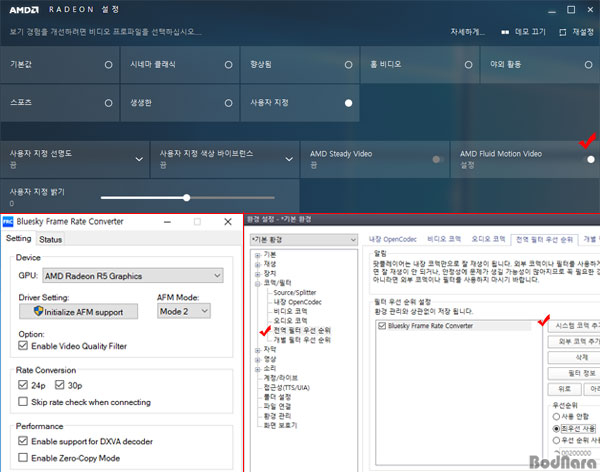Open the GPU dropdown showing AMD Radeon R5

(133, 276)
